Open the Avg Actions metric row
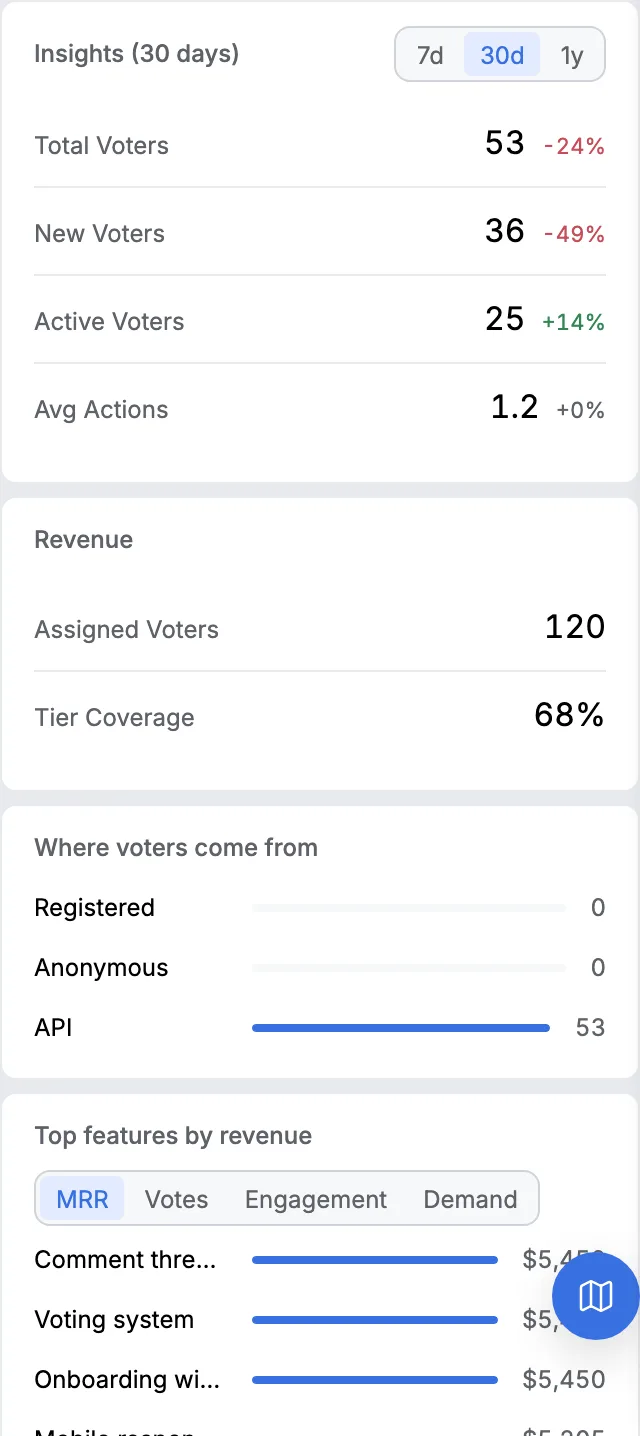The image size is (640, 1436). 320,408
